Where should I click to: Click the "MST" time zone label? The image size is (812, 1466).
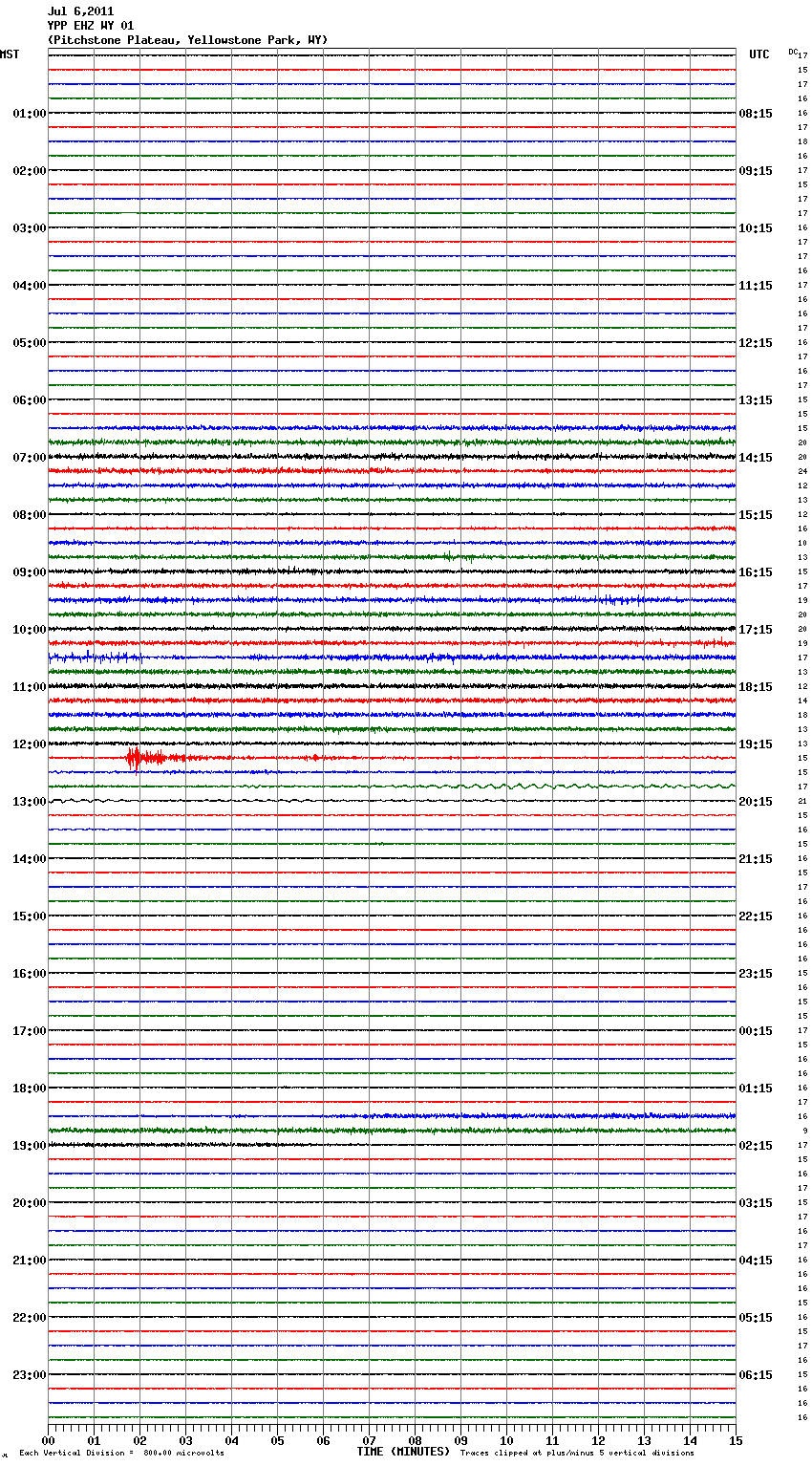click(x=10, y=54)
